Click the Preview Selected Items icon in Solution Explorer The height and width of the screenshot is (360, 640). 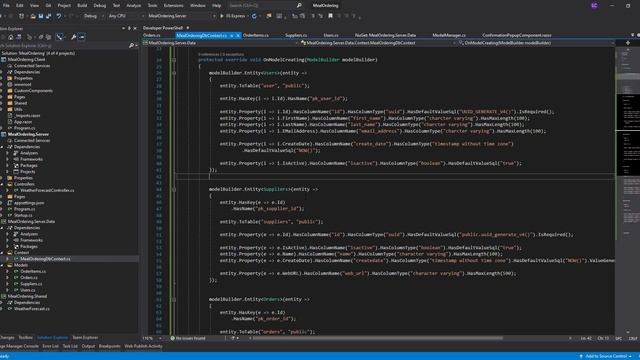pyautogui.click(x=81, y=37)
